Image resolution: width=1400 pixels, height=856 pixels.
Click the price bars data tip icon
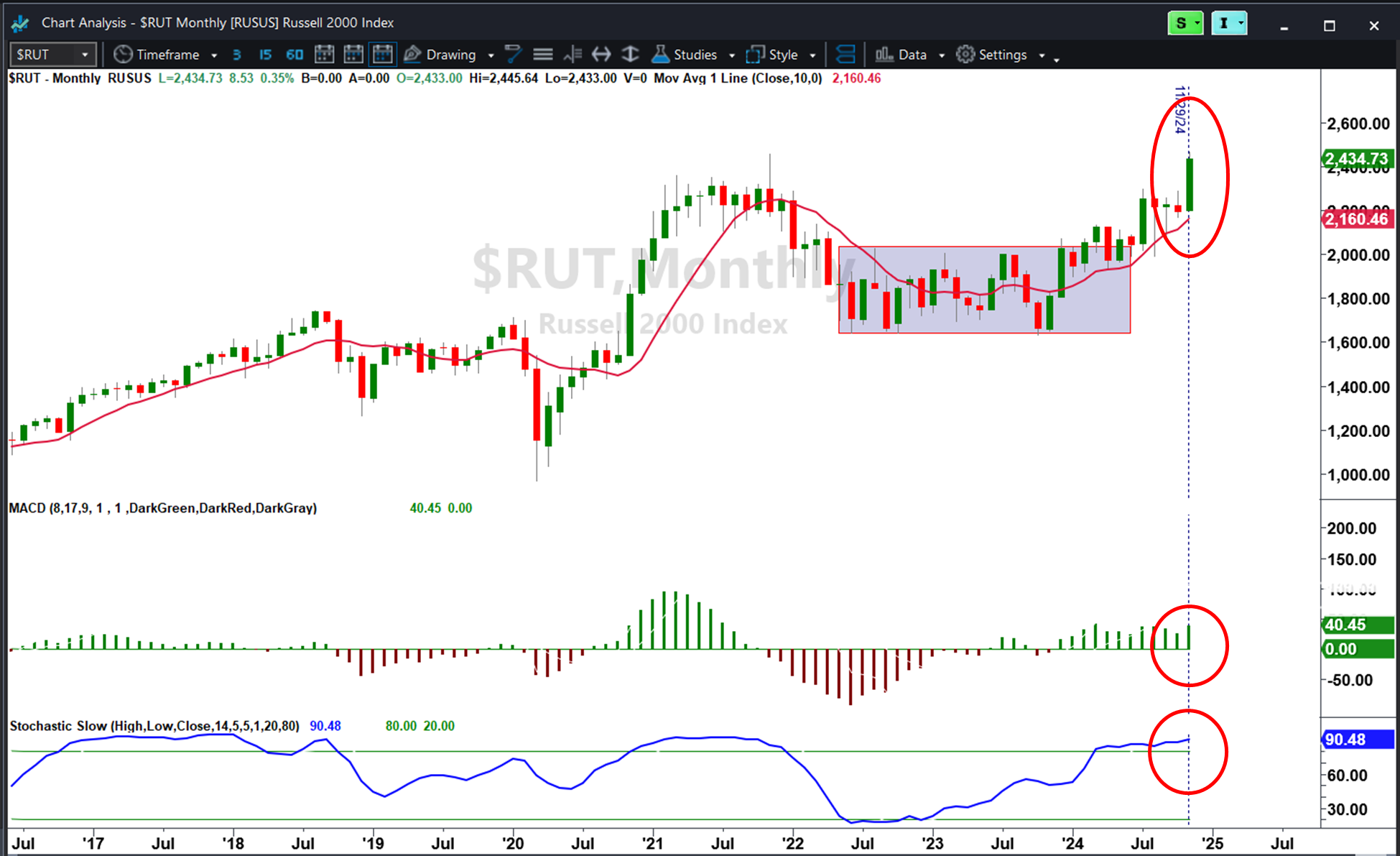pyautogui.click(x=572, y=55)
